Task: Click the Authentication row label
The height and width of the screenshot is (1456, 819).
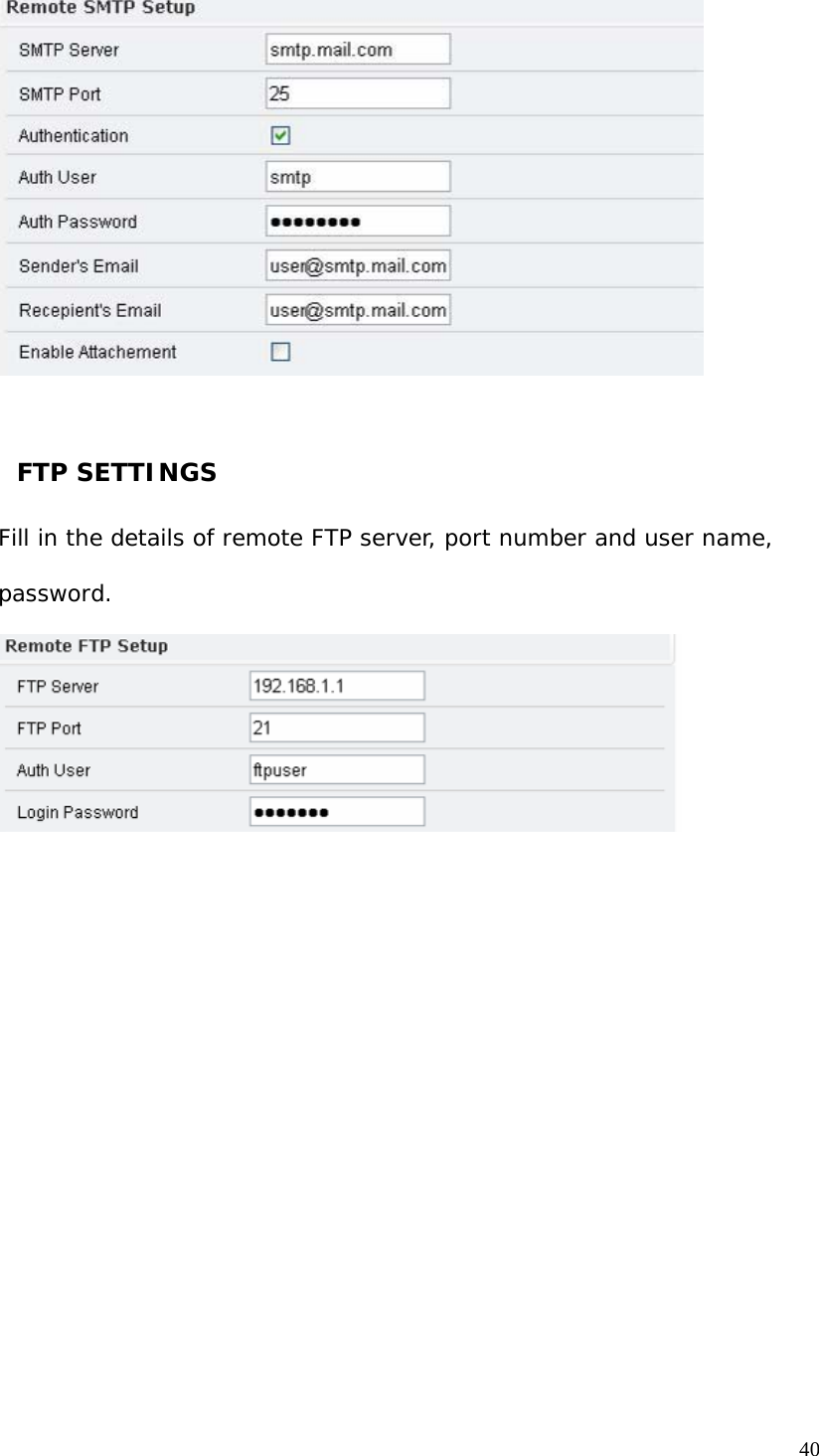Action: coord(73,135)
